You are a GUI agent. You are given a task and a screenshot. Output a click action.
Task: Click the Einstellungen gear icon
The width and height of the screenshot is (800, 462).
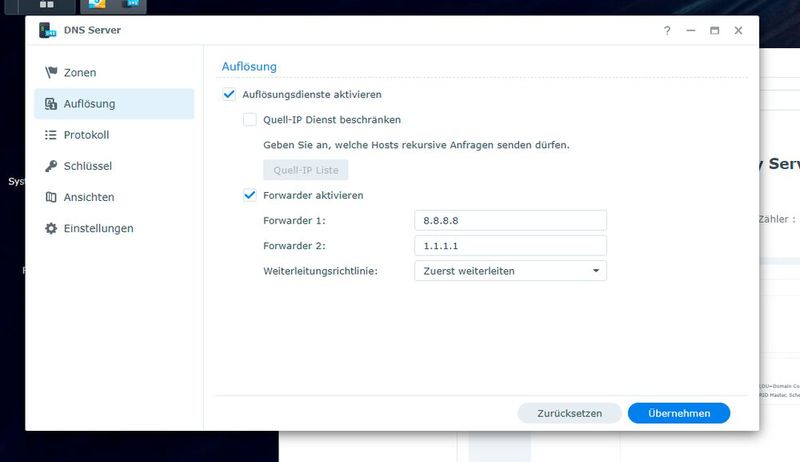pyautogui.click(x=51, y=228)
